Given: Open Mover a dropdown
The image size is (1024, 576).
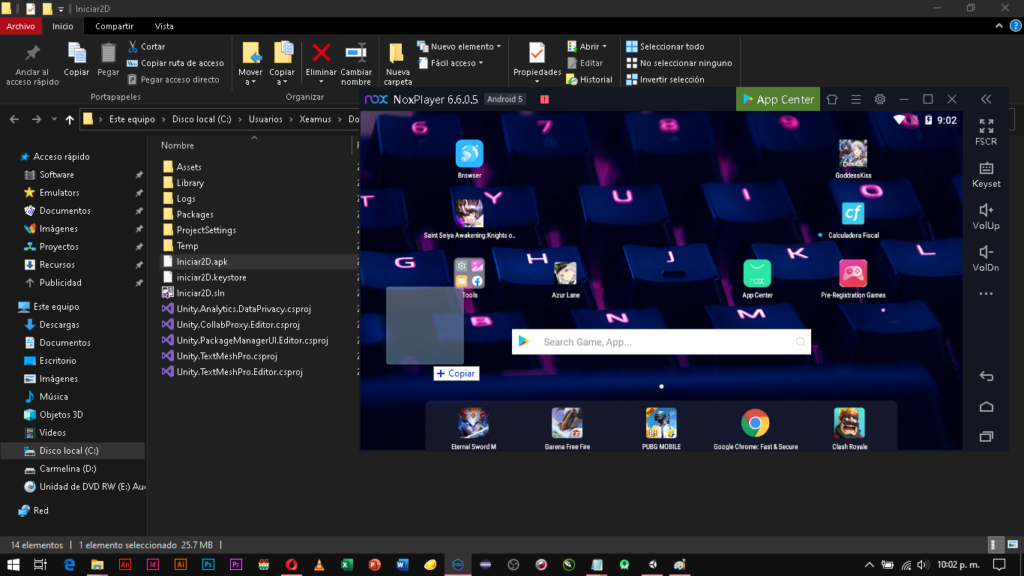Looking at the screenshot, I should tap(250, 63).
